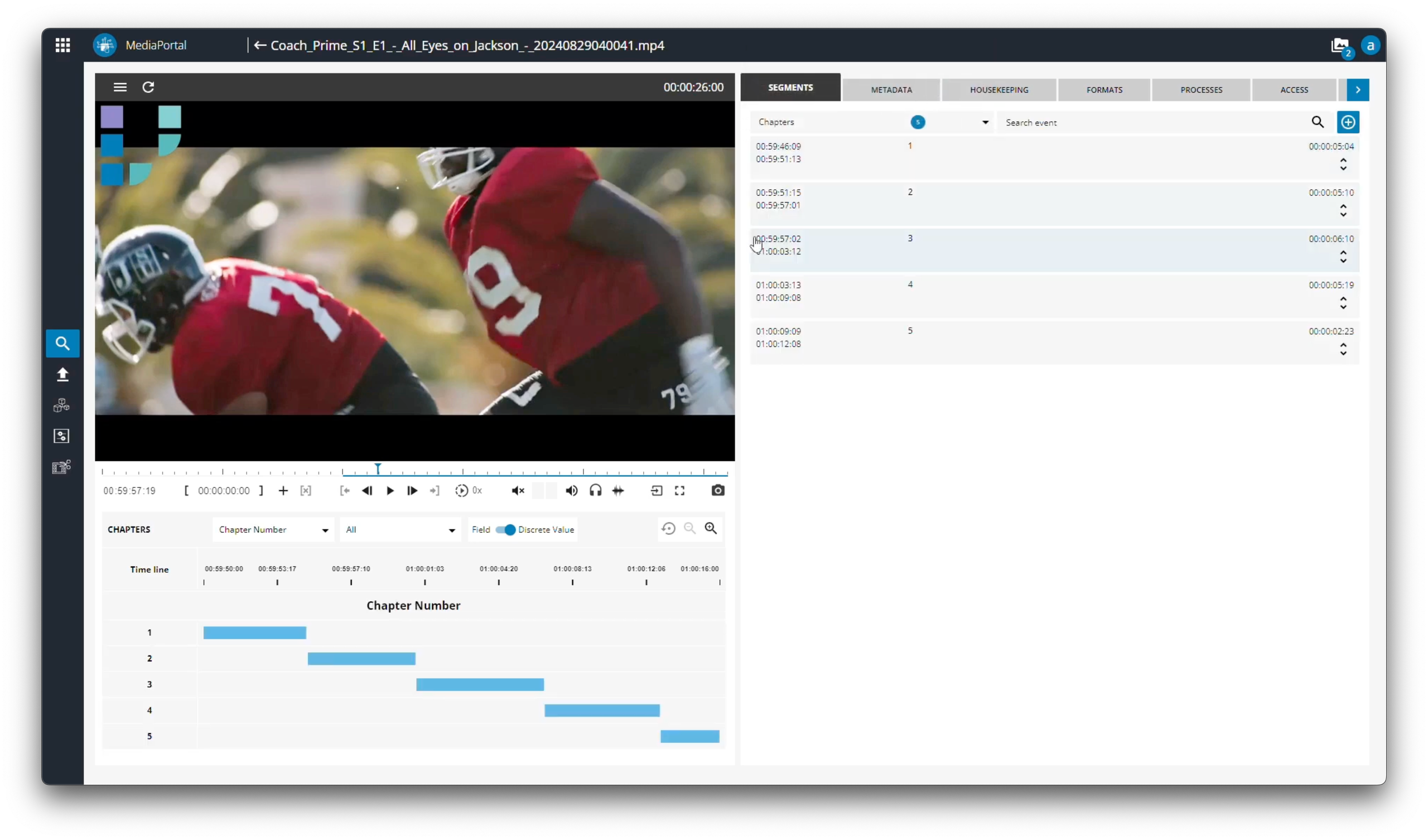Clear marks with the bracketed X icon
Viewport: 1428px width, 840px height.
point(306,491)
